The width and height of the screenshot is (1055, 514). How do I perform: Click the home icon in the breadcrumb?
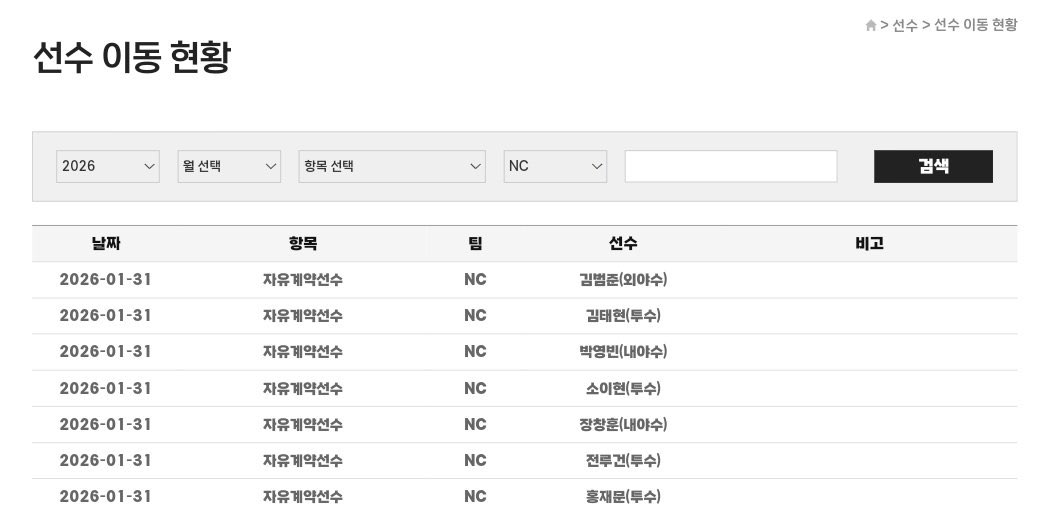point(870,26)
